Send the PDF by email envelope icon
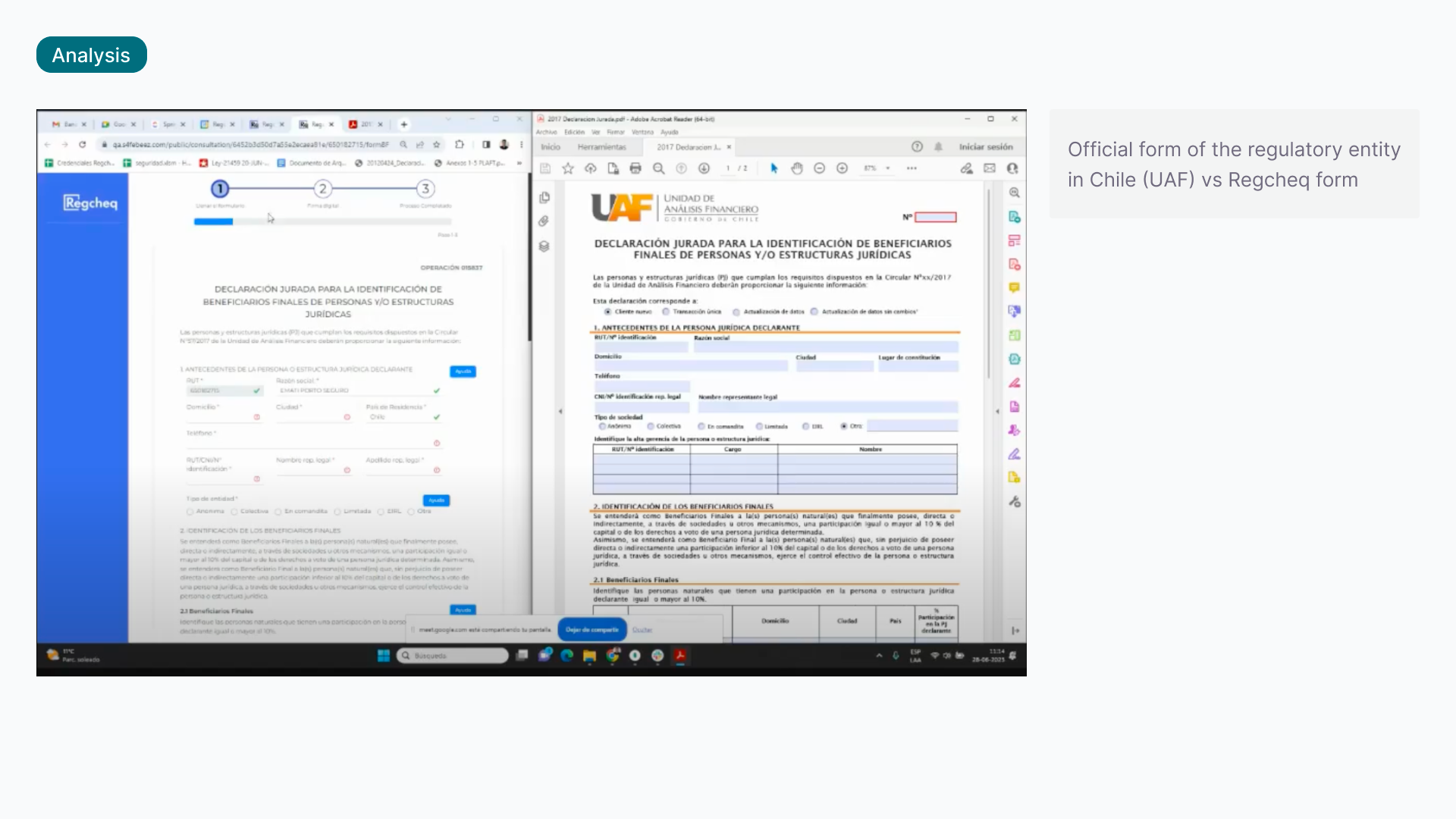The width and height of the screenshot is (1456, 819). click(990, 168)
